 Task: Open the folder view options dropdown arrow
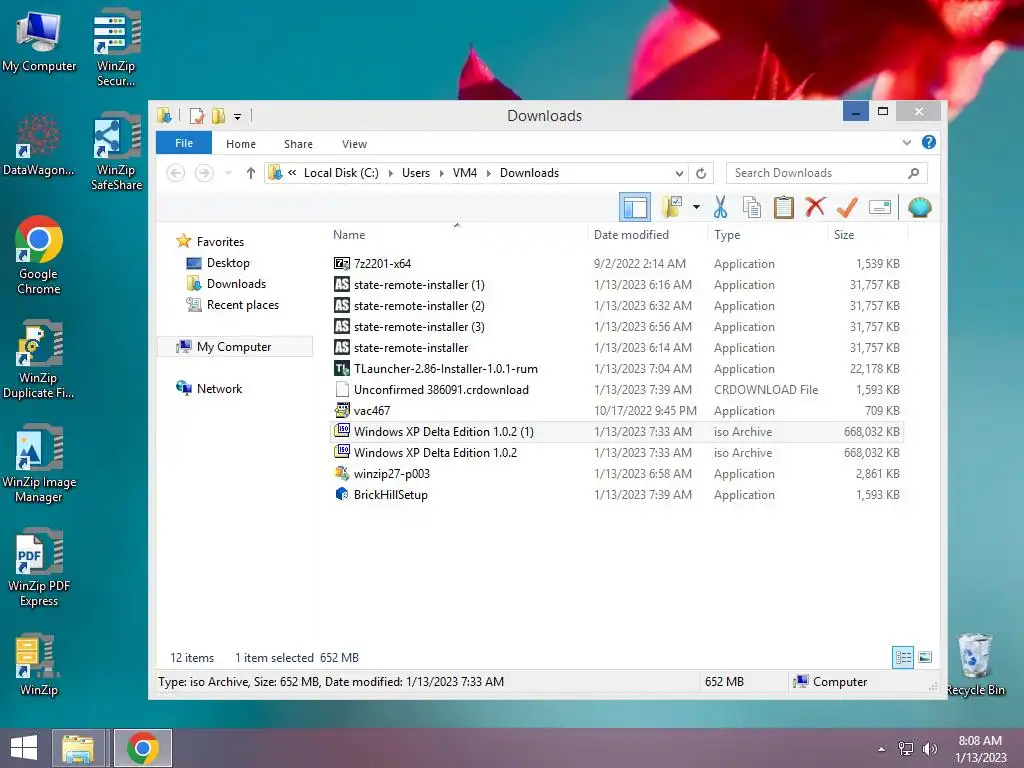click(696, 208)
